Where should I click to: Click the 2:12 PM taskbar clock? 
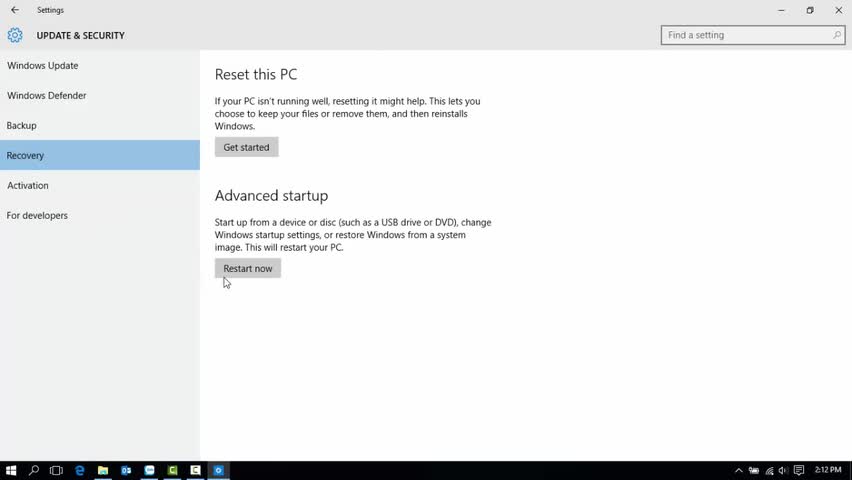pyautogui.click(x=828, y=470)
